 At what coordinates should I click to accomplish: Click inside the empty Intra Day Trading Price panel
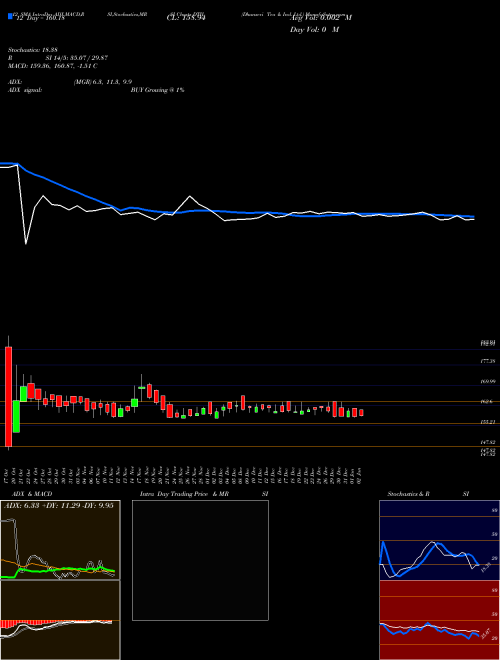[x=200, y=560]
